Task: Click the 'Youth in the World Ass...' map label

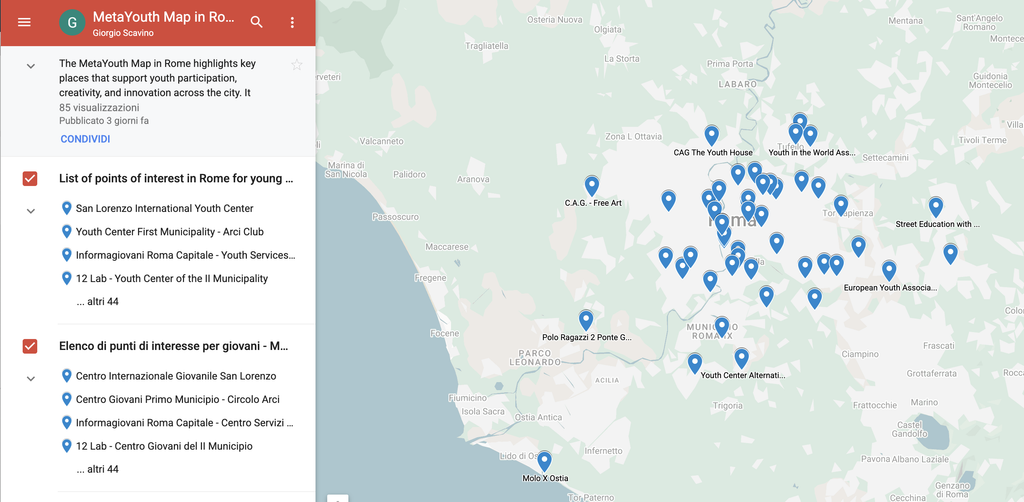Action: point(812,152)
